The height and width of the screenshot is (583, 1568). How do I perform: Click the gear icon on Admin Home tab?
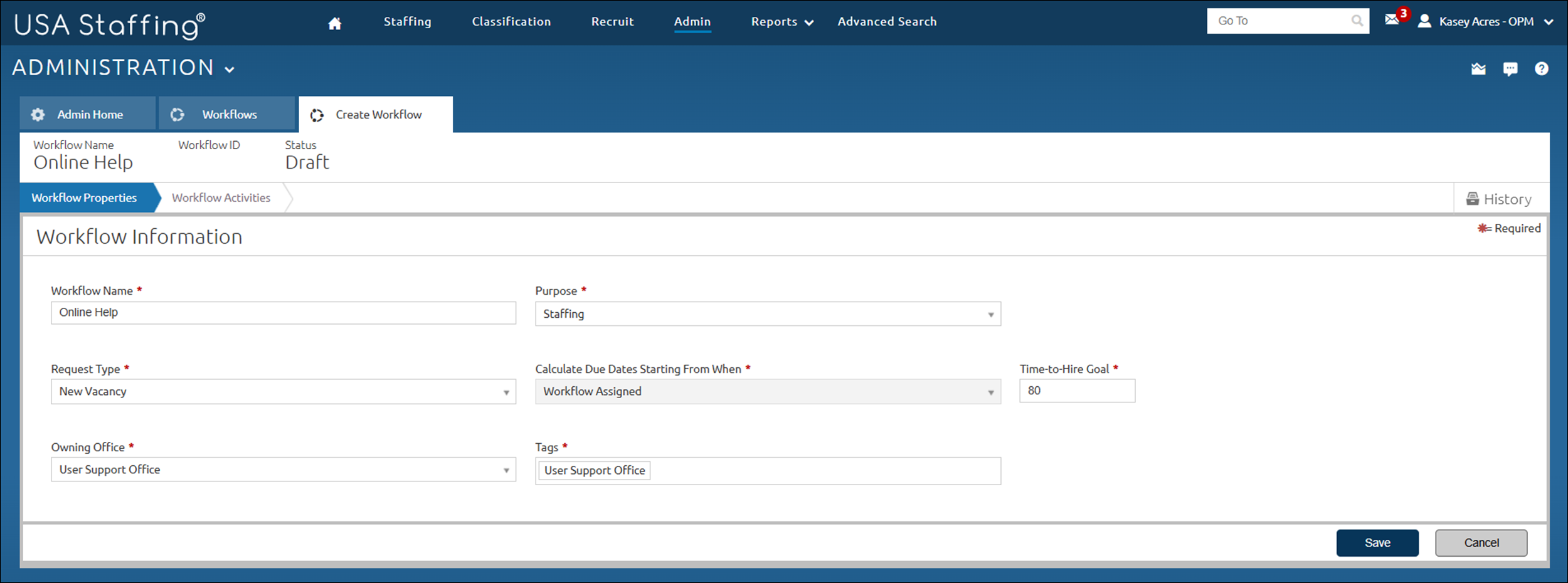click(38, 115)
